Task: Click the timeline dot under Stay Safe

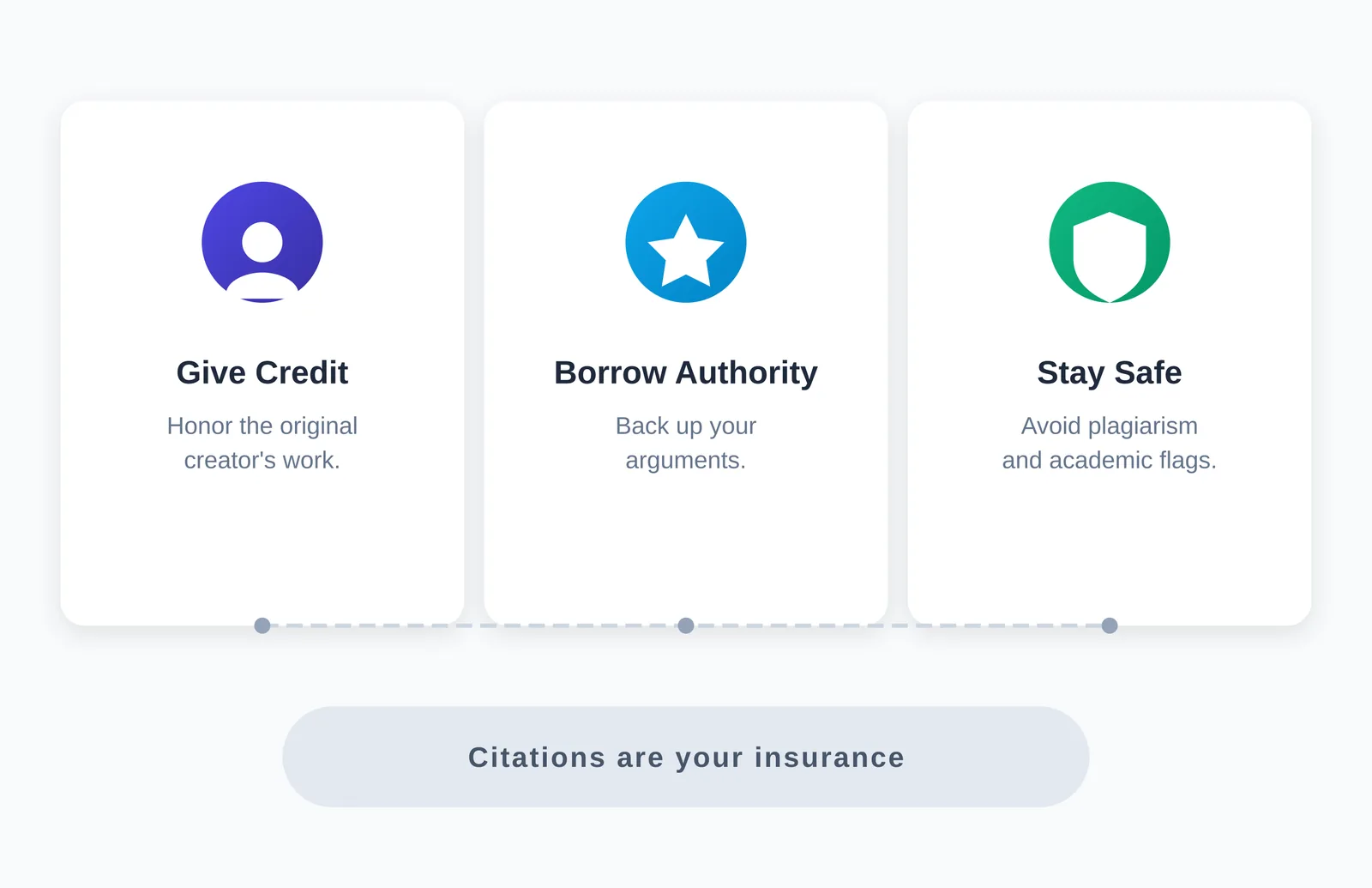Action: pos(1110,625)
